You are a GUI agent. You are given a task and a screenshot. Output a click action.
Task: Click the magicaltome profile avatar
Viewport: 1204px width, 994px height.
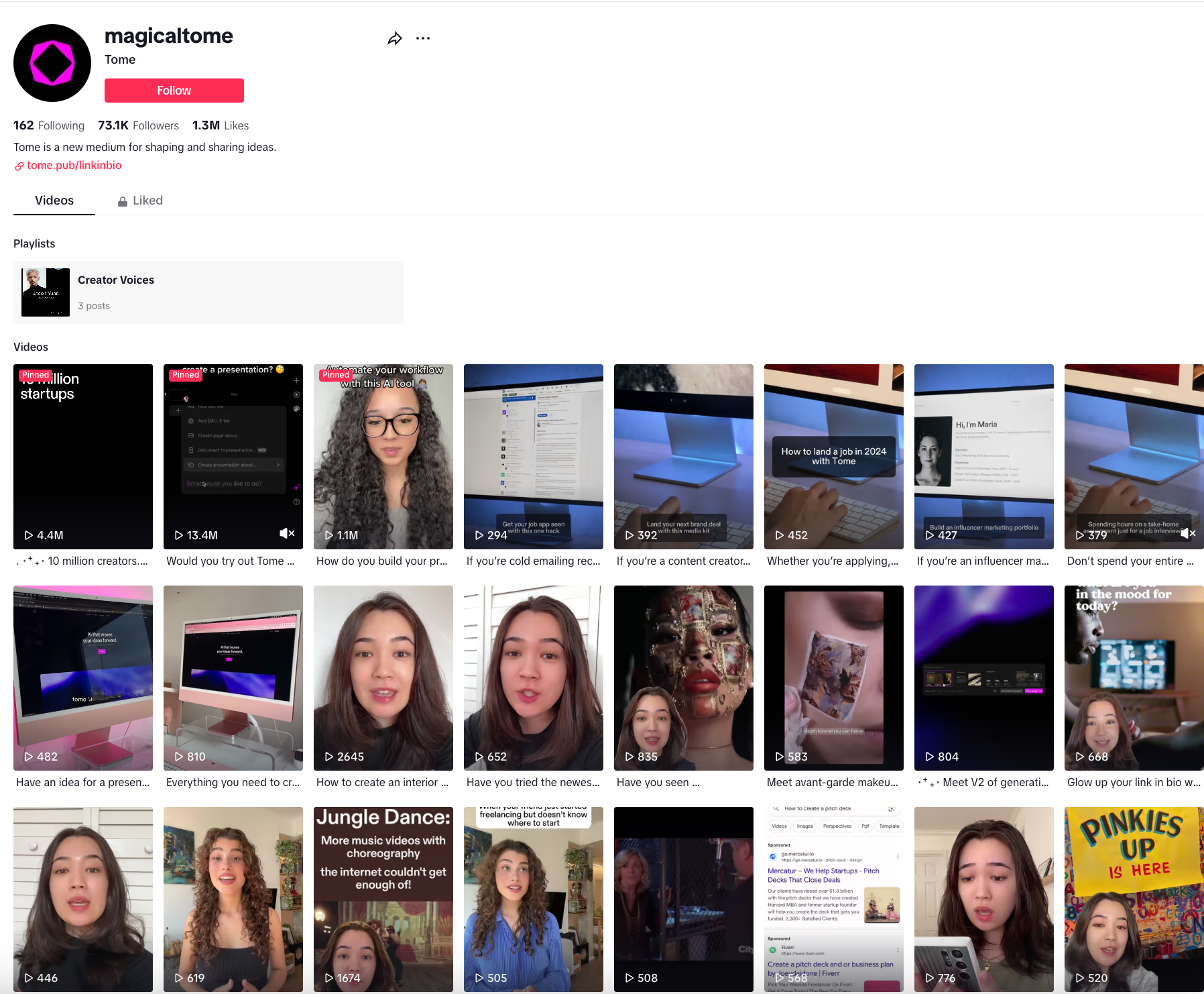click(52, 63)
